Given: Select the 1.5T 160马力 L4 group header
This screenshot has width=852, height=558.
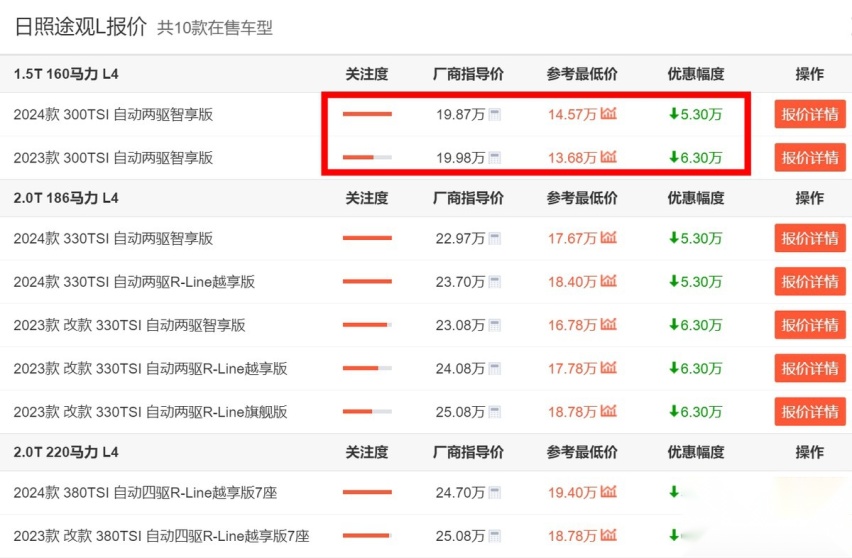Looking at the screenshot, I should click(66, 74).
